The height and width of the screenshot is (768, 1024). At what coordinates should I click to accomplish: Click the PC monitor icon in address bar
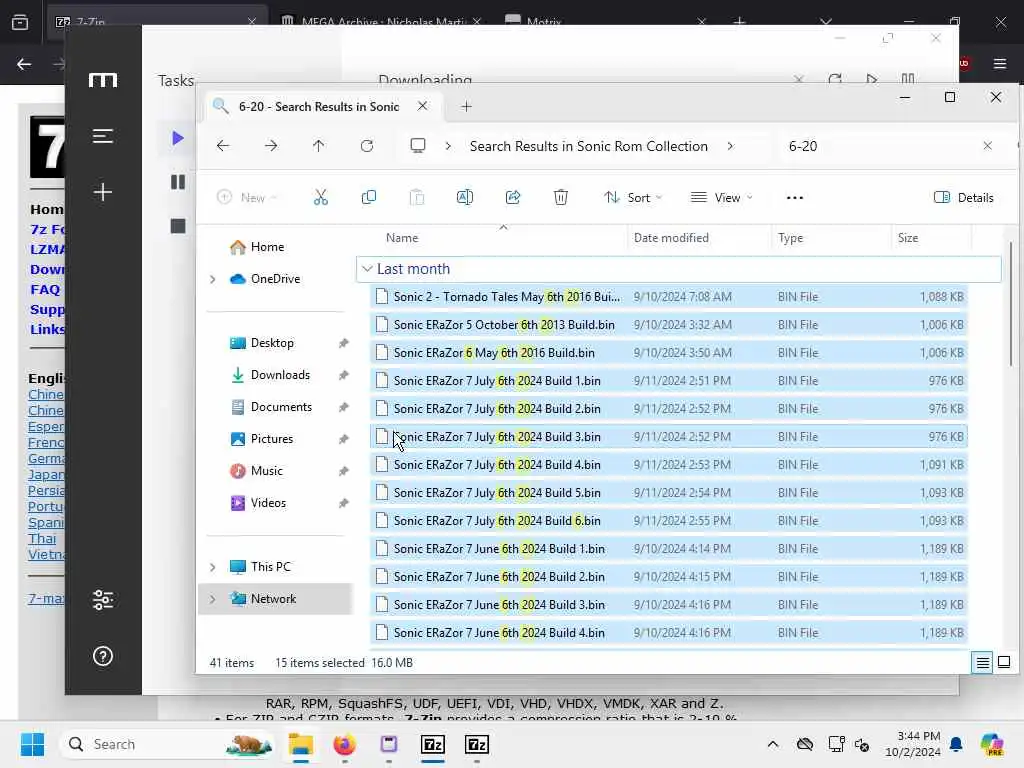tap(418, 146)
